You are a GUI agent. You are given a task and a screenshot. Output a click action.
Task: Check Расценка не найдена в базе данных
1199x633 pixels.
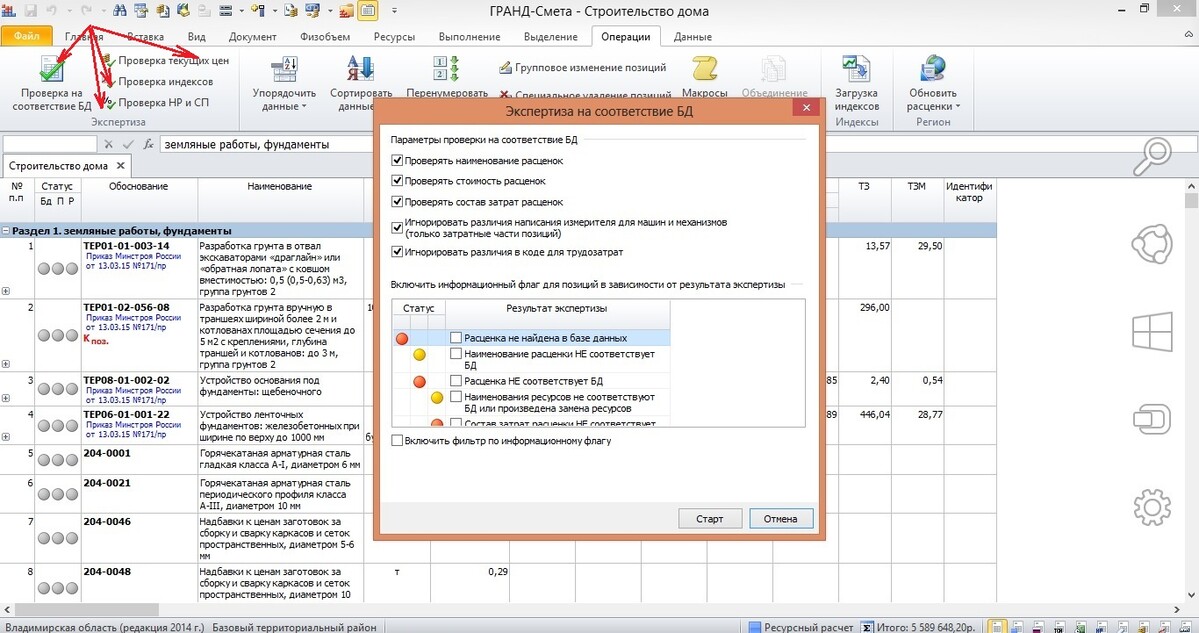click(456, 338)
